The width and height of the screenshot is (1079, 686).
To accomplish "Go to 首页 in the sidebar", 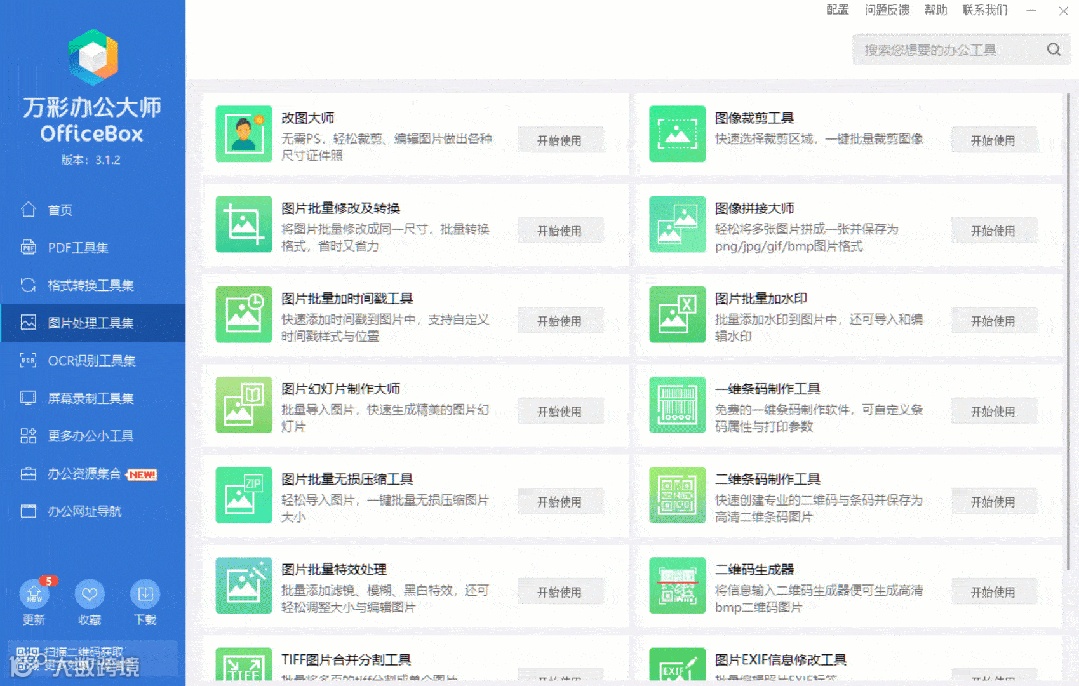I will pyautogui.click(x=92, y=210).
